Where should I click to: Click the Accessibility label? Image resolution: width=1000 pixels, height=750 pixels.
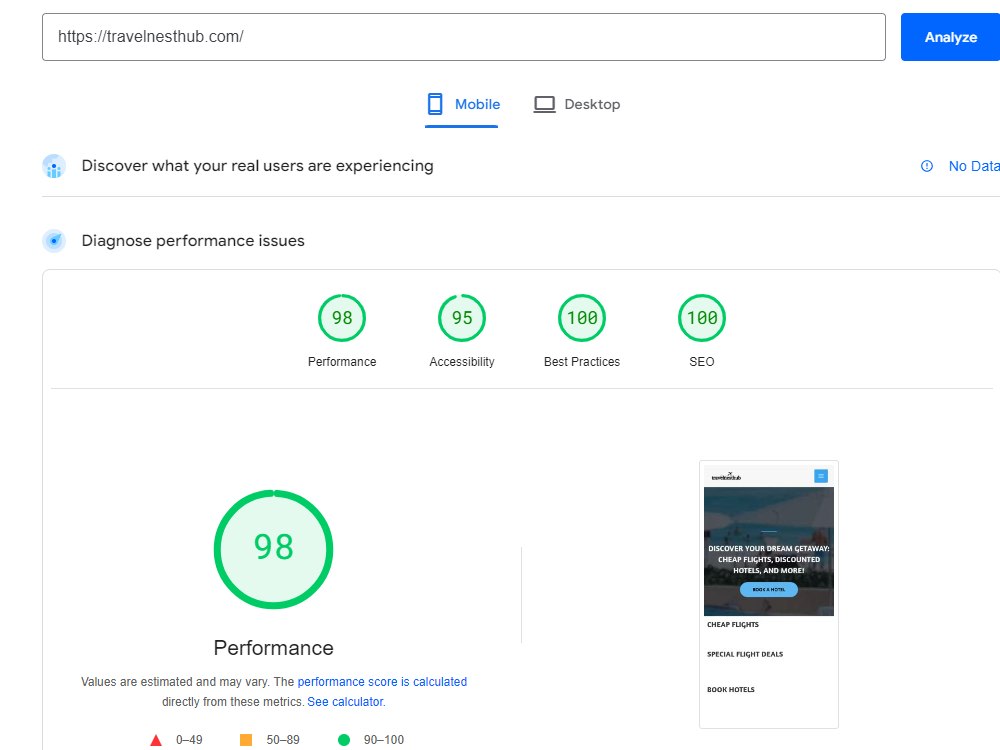click(462, 362)
